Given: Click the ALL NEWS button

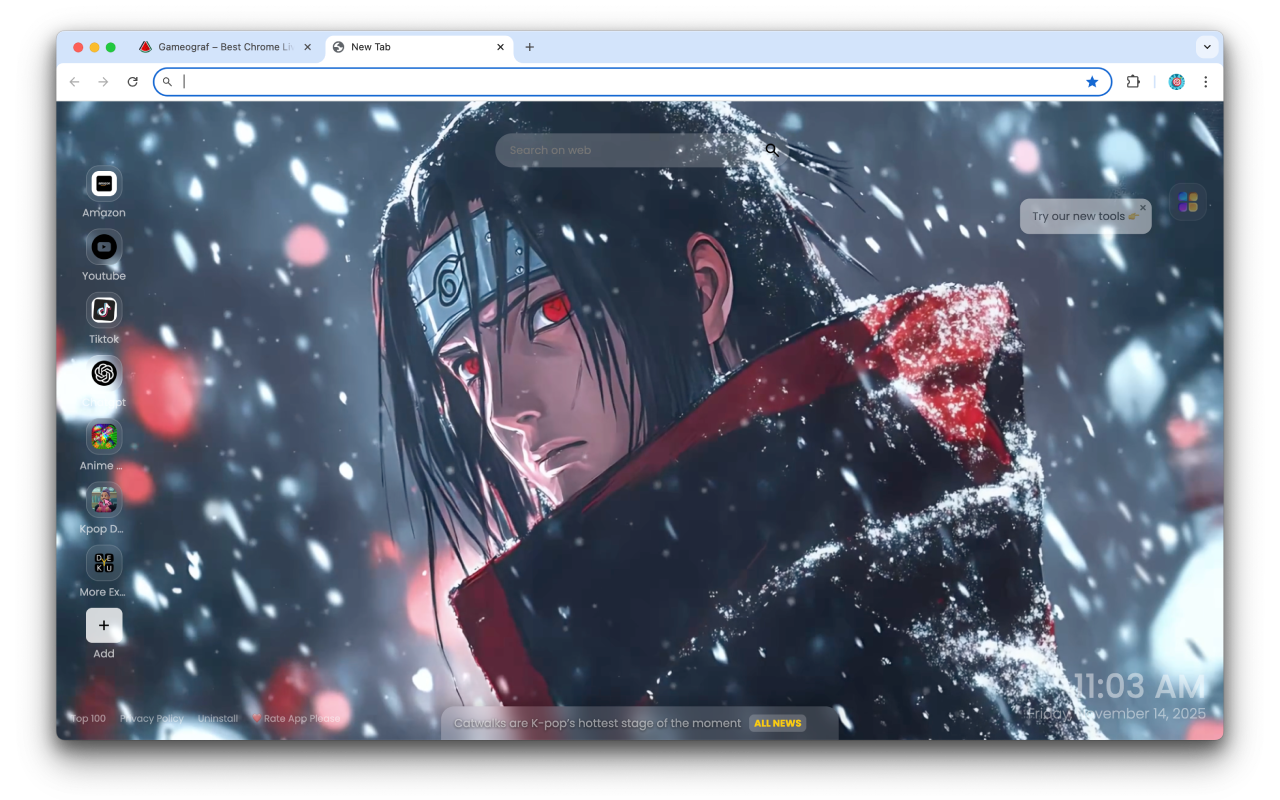Looking at the screenshot, I should [778, 723].
